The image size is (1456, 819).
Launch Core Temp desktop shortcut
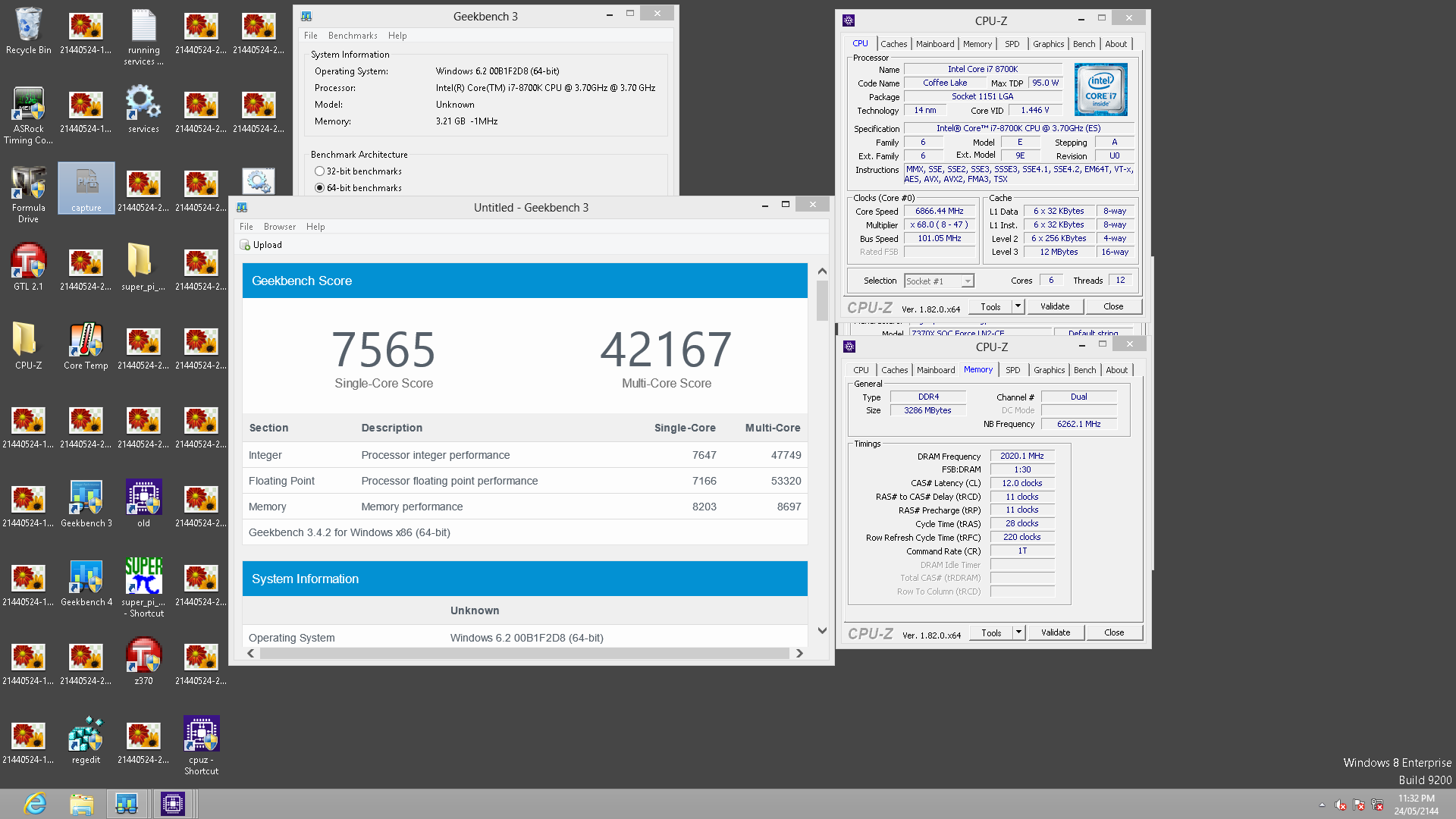pyautogui.click(x=86, y=346)
